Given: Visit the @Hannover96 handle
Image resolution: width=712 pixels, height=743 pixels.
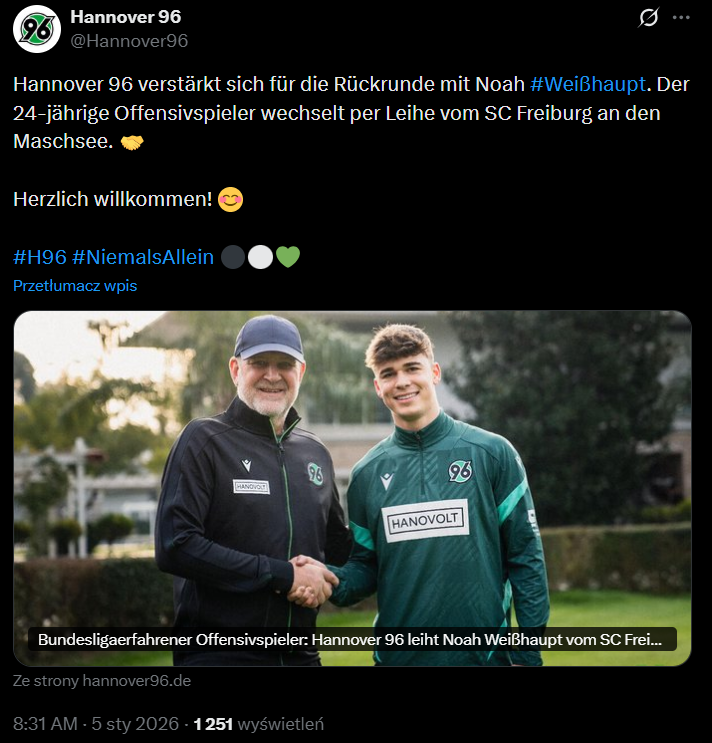Looking at the screenshot, I should point(129,41).
